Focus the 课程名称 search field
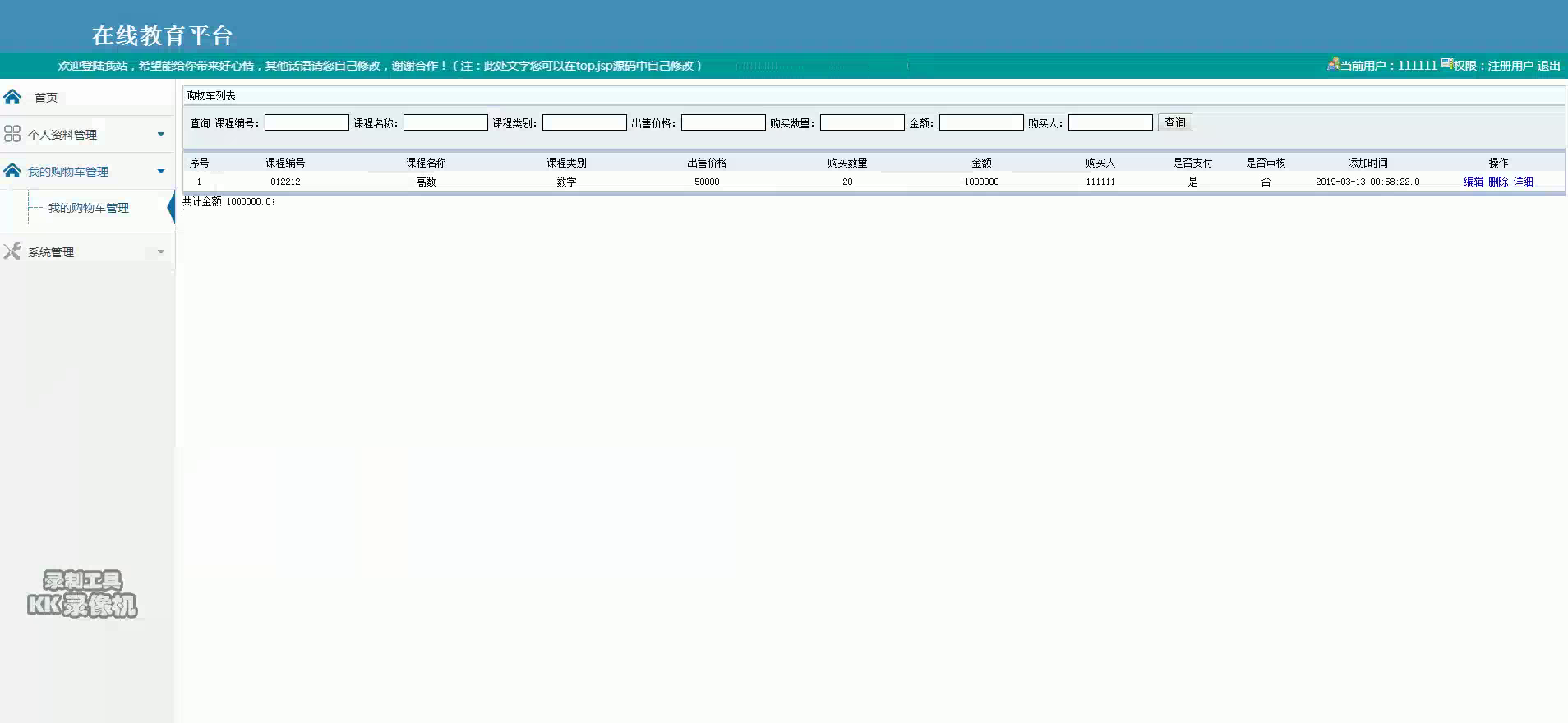 (445, 122)
